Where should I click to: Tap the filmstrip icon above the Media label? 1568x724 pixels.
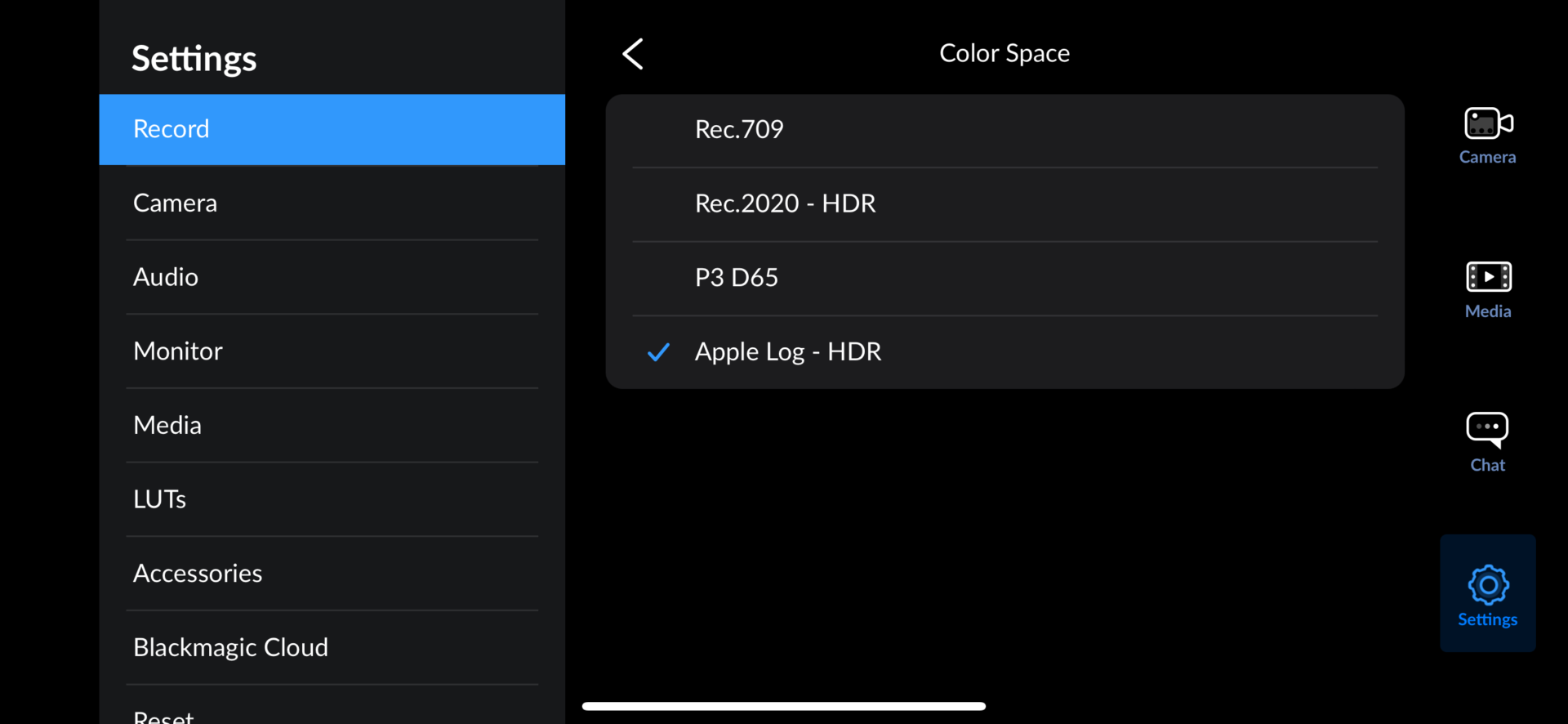pyautogui.click(x=1486, y=278)
